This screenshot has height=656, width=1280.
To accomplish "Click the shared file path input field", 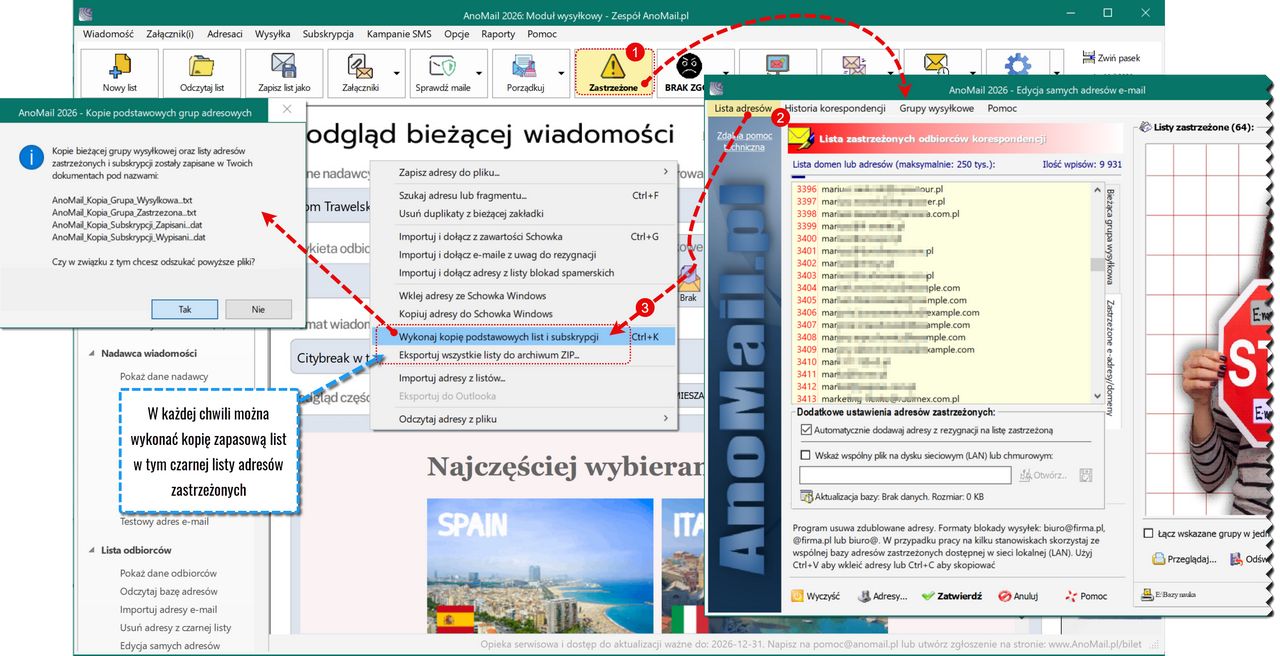I will (x=906, y=476).
